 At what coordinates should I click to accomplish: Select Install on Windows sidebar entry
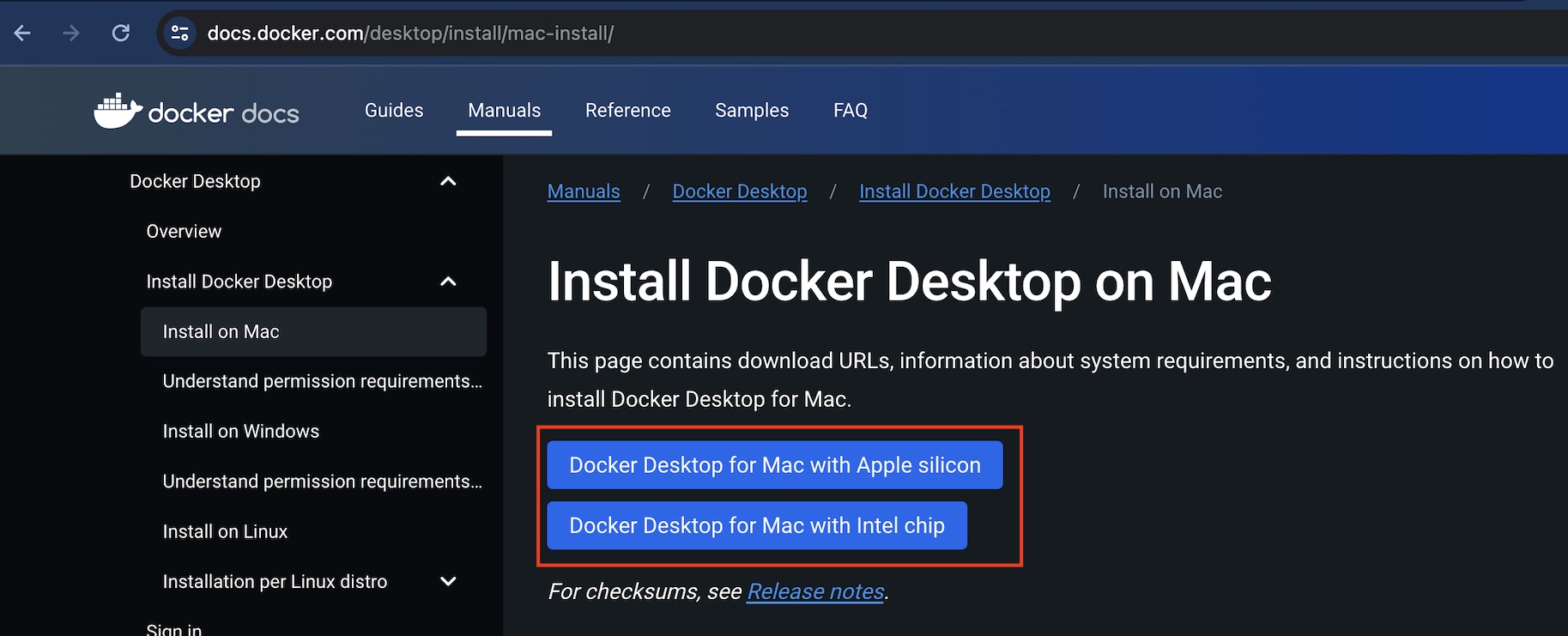click(241, 431)
